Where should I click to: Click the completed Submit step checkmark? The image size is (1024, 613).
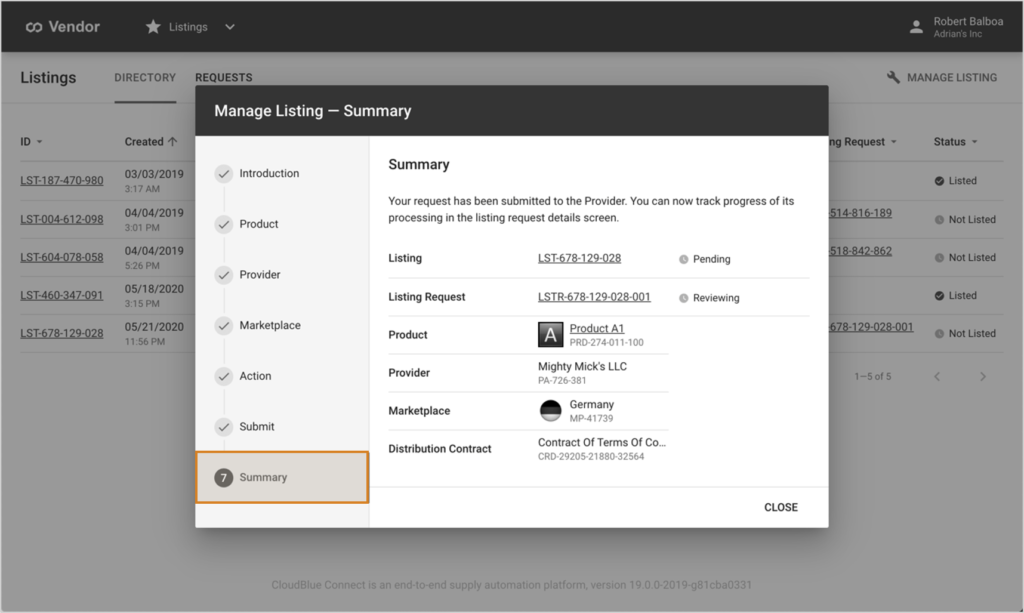click(224, 426)
